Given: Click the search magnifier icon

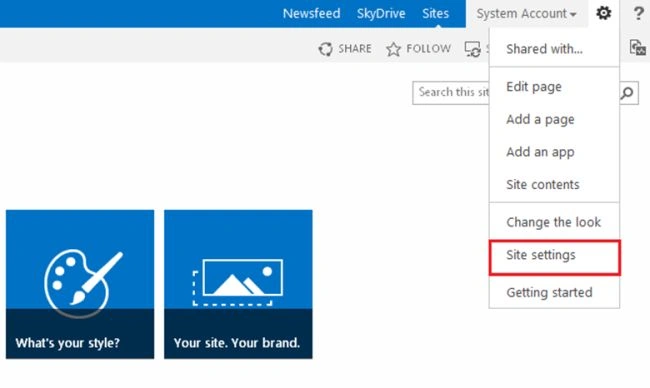Looking at the screenshot, I should tap(628, 93).
